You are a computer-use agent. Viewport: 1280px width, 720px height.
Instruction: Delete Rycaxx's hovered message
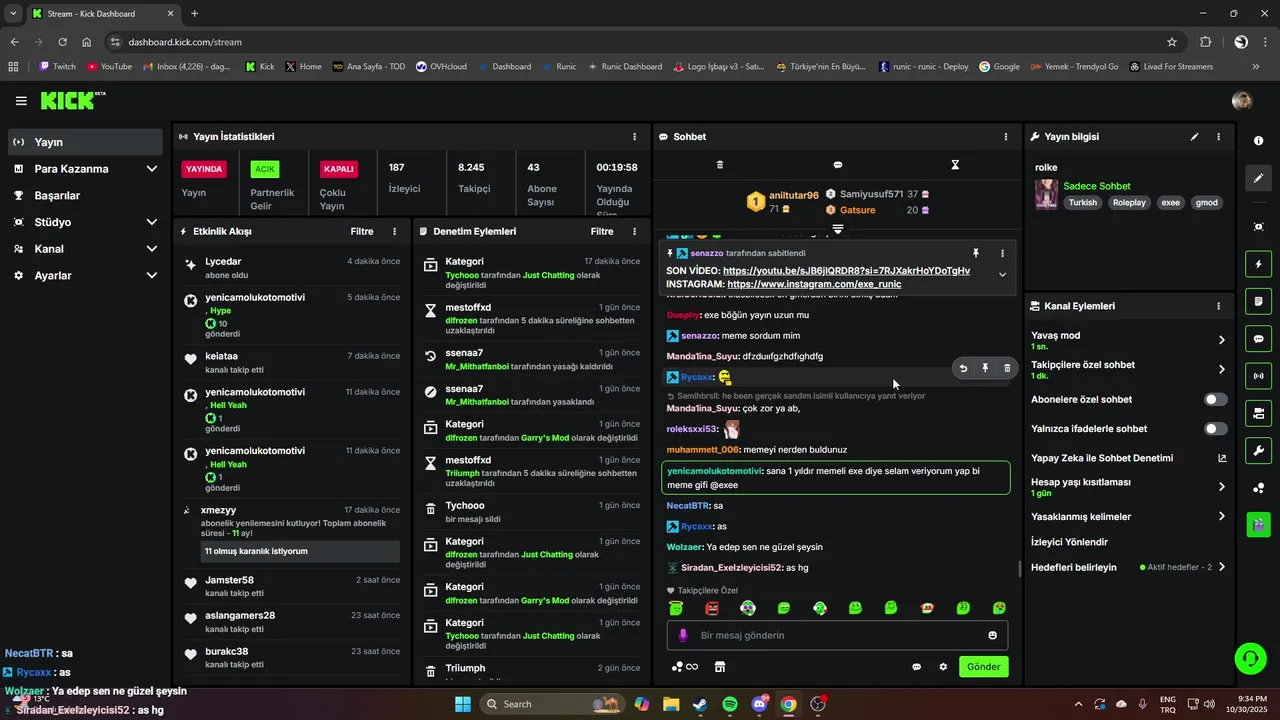coord(1007,368)
